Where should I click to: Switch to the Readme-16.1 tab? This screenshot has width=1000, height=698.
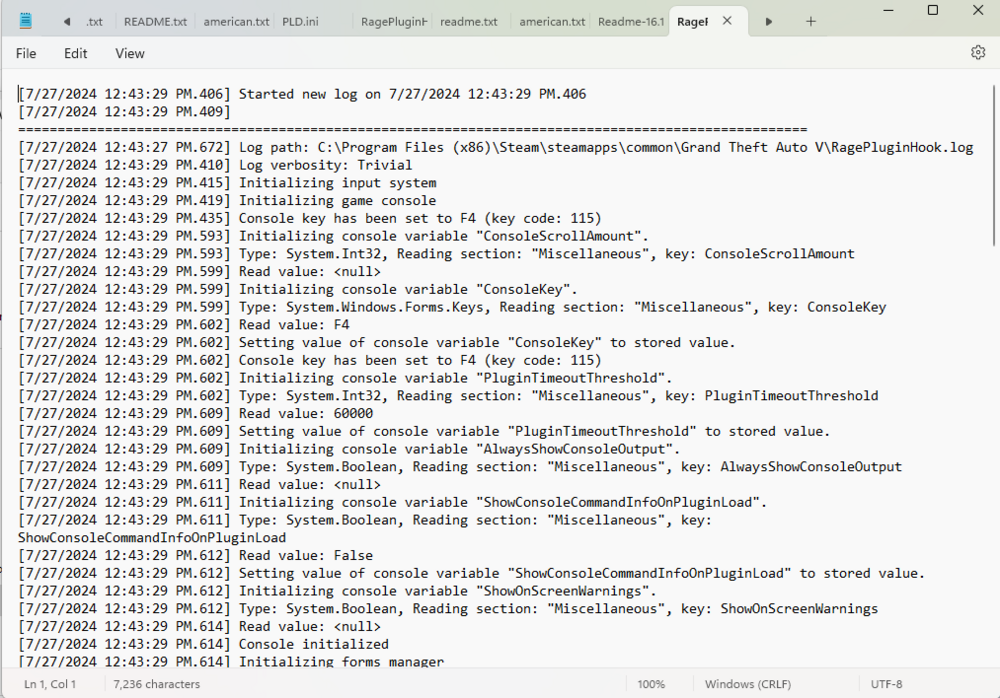pos(630,20)
